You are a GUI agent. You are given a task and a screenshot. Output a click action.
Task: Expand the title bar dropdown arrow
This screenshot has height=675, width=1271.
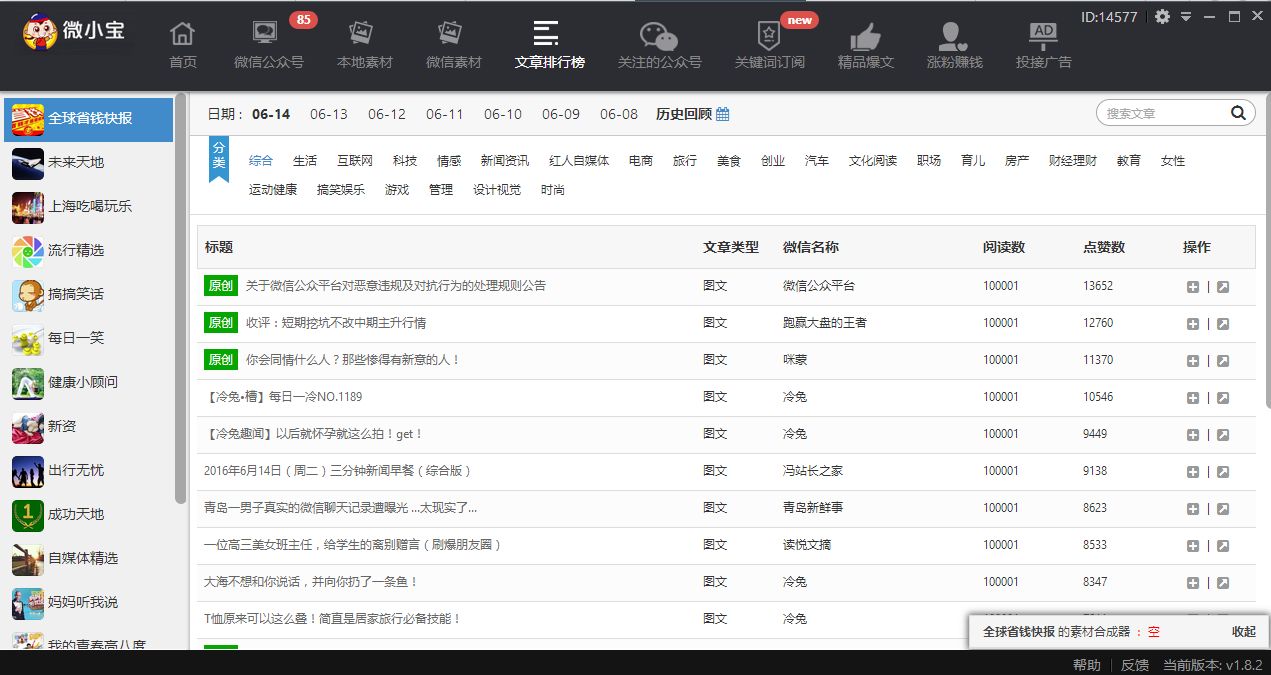pyautogui.click(x=1186, y=17)
